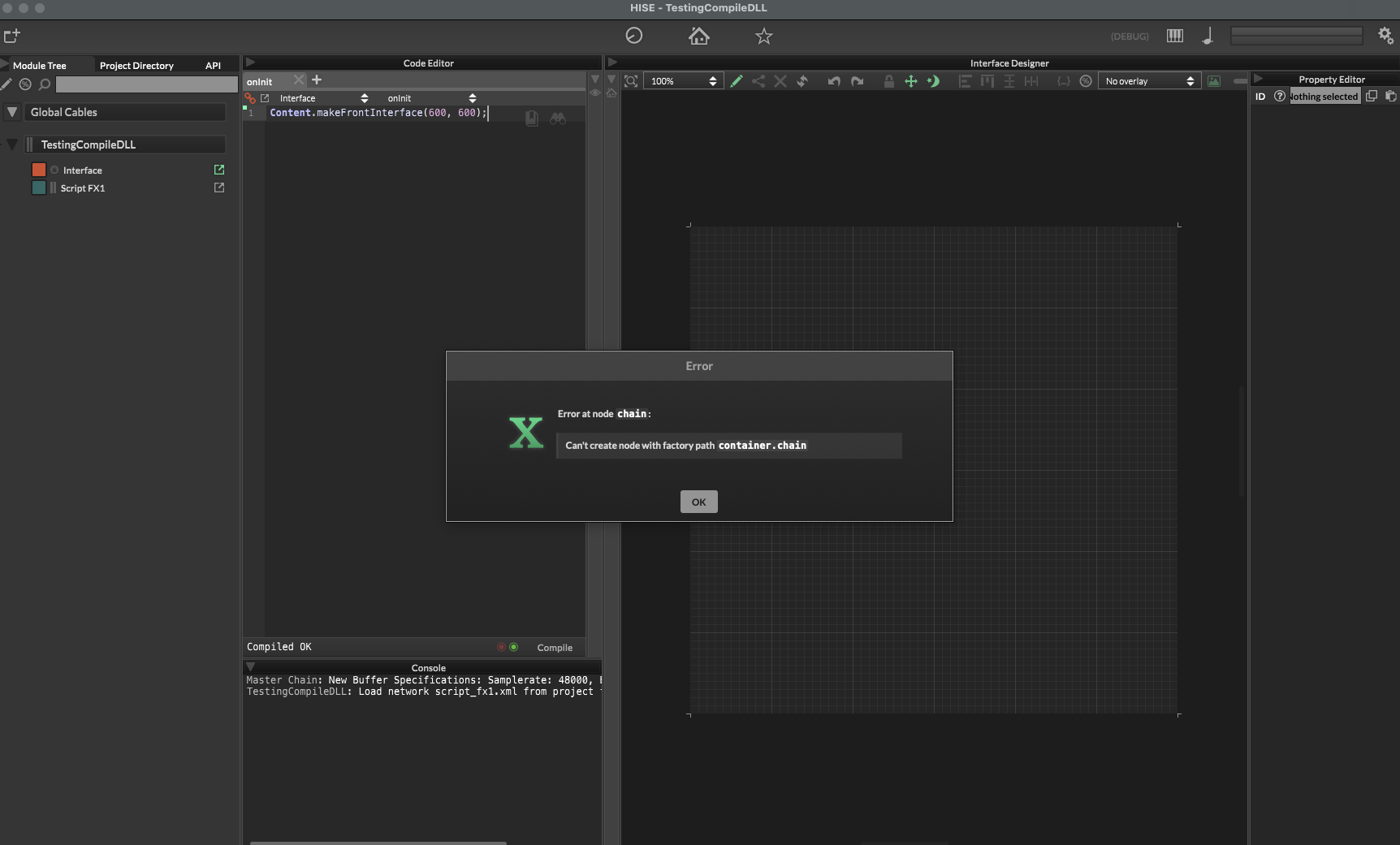Click the red status dot next to Compile
1400x845 pixels.
click(x=501, y=647)
